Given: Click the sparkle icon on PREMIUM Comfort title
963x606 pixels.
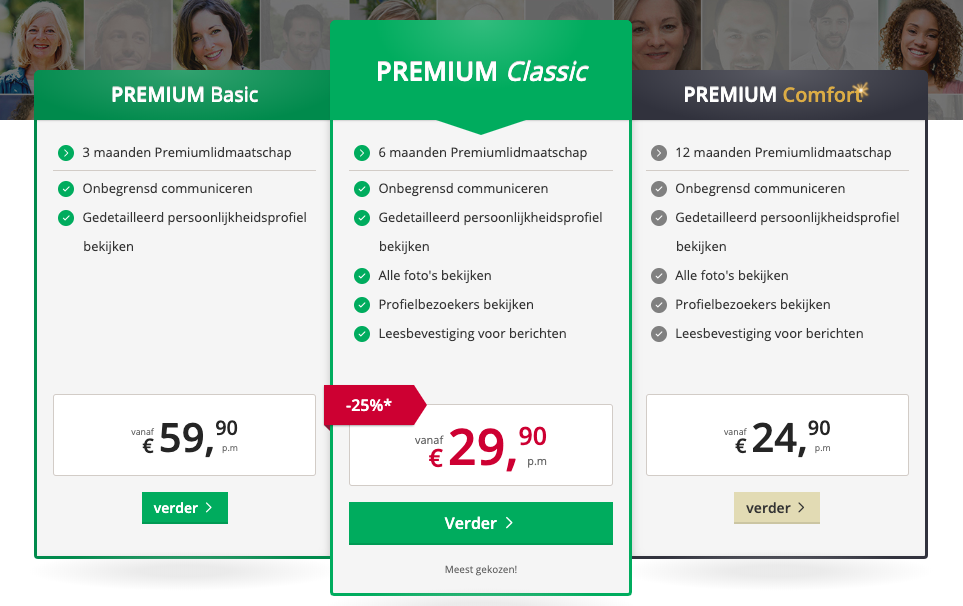Looking at the screenshot, I should 862,90.
